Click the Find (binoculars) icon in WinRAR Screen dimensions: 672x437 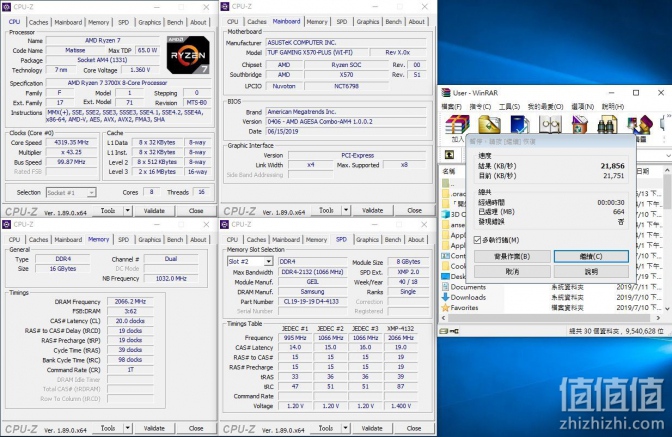pos(607,125)
